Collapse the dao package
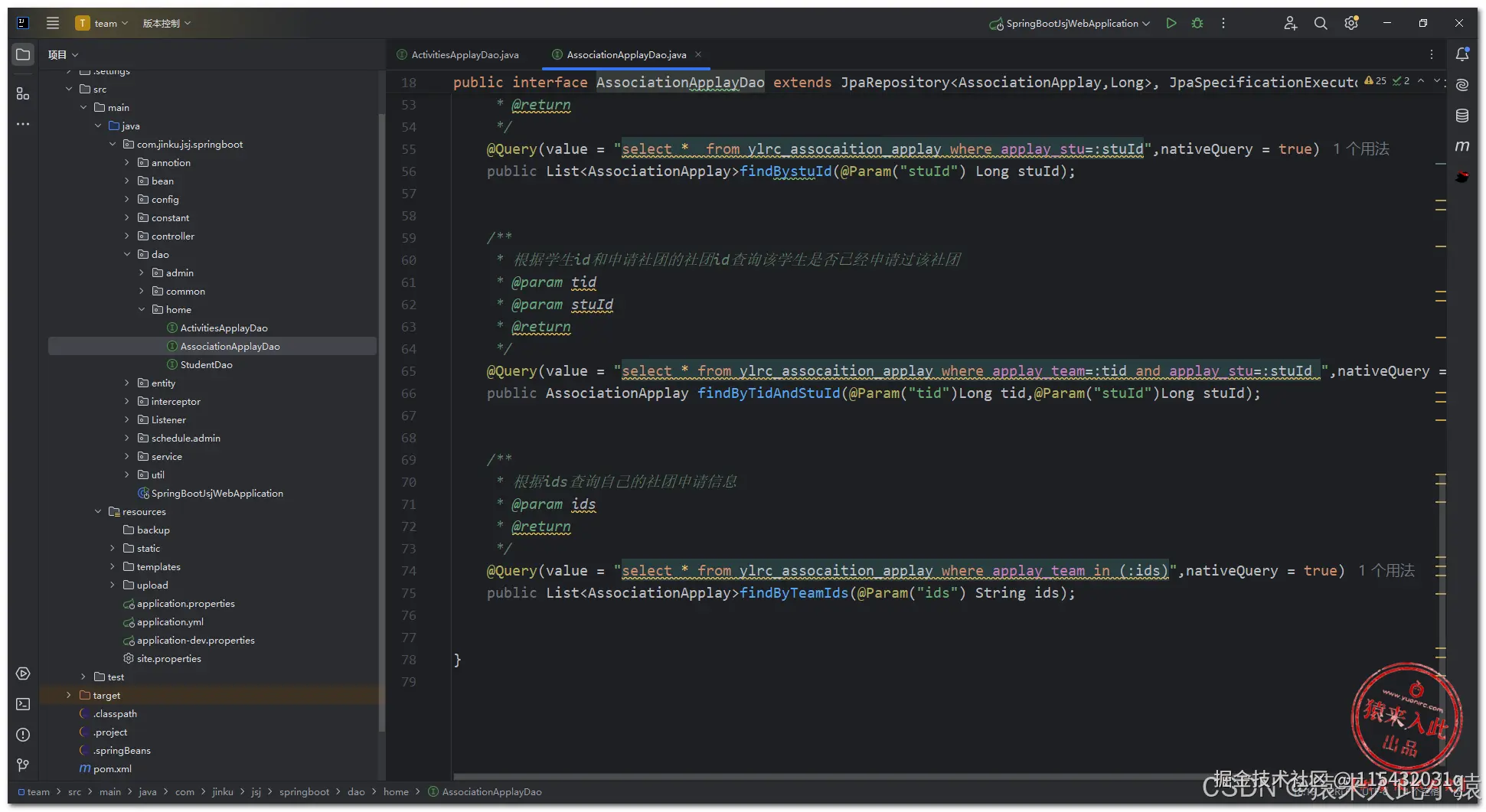 [x=127, y=255]
